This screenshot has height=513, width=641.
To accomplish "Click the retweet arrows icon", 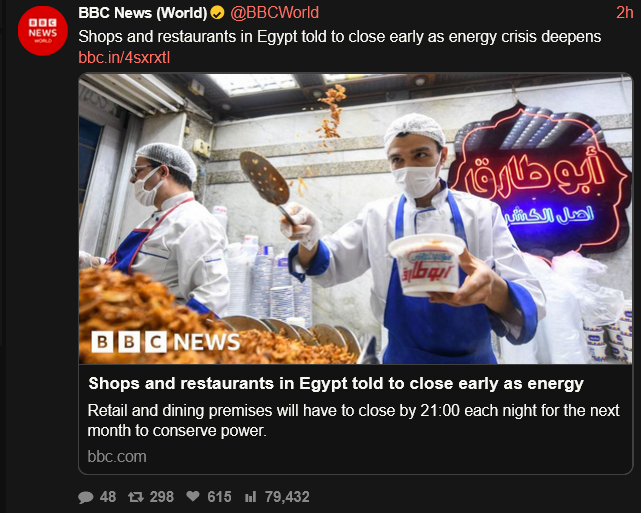I will tap(136, 497).
